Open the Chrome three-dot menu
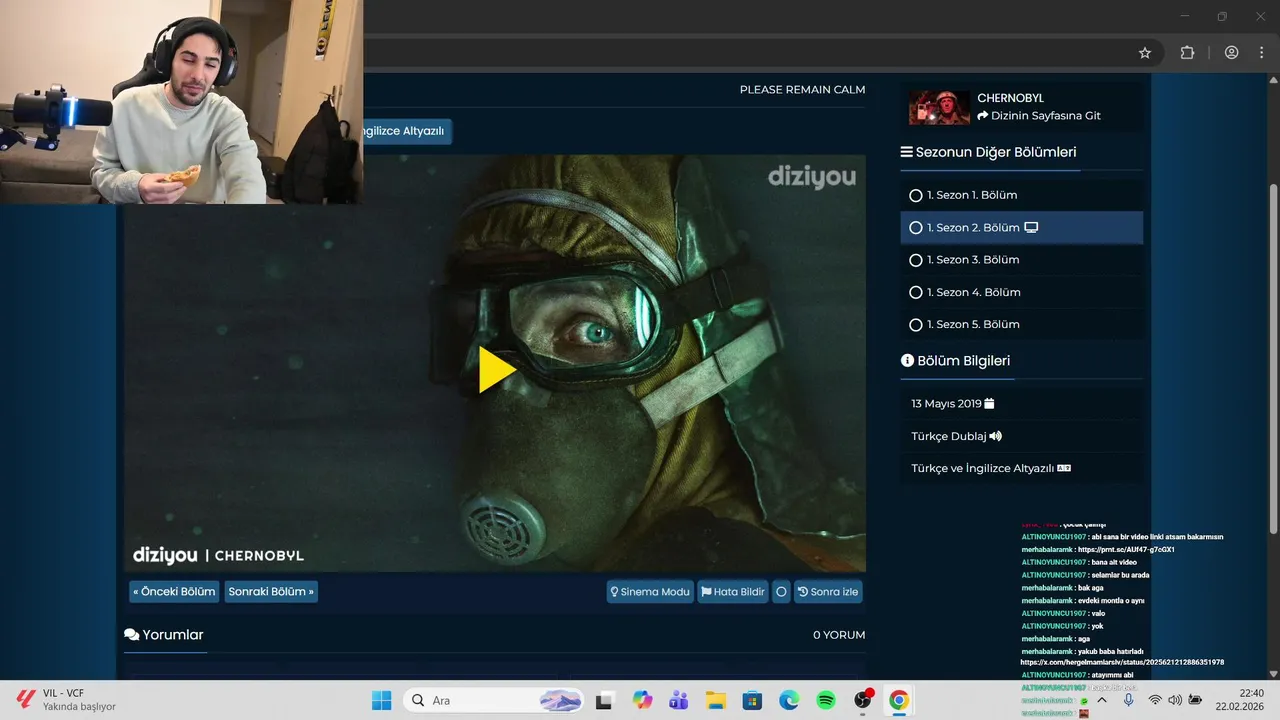 (x=1261, y=53)
